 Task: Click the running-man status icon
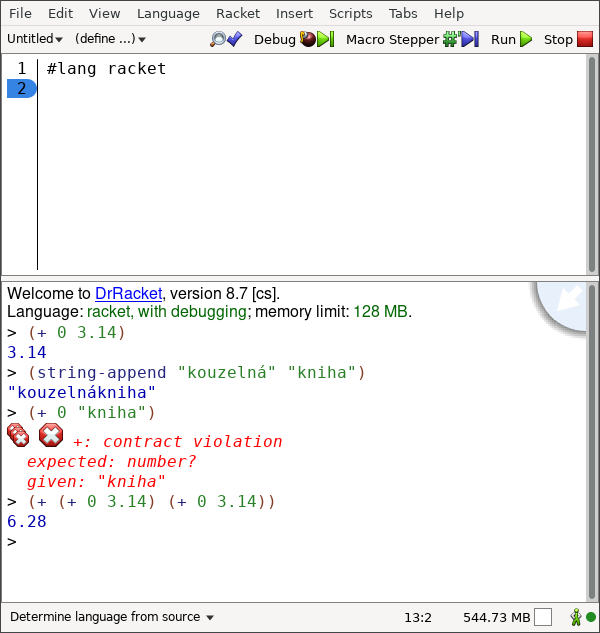coord(576,617)
